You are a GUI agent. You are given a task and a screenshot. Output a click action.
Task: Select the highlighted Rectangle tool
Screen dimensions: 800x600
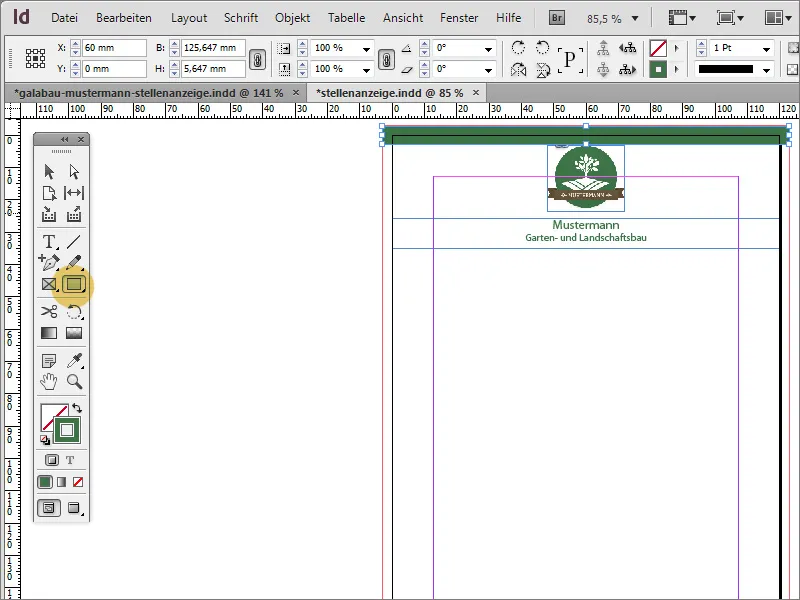pos(74,284)
